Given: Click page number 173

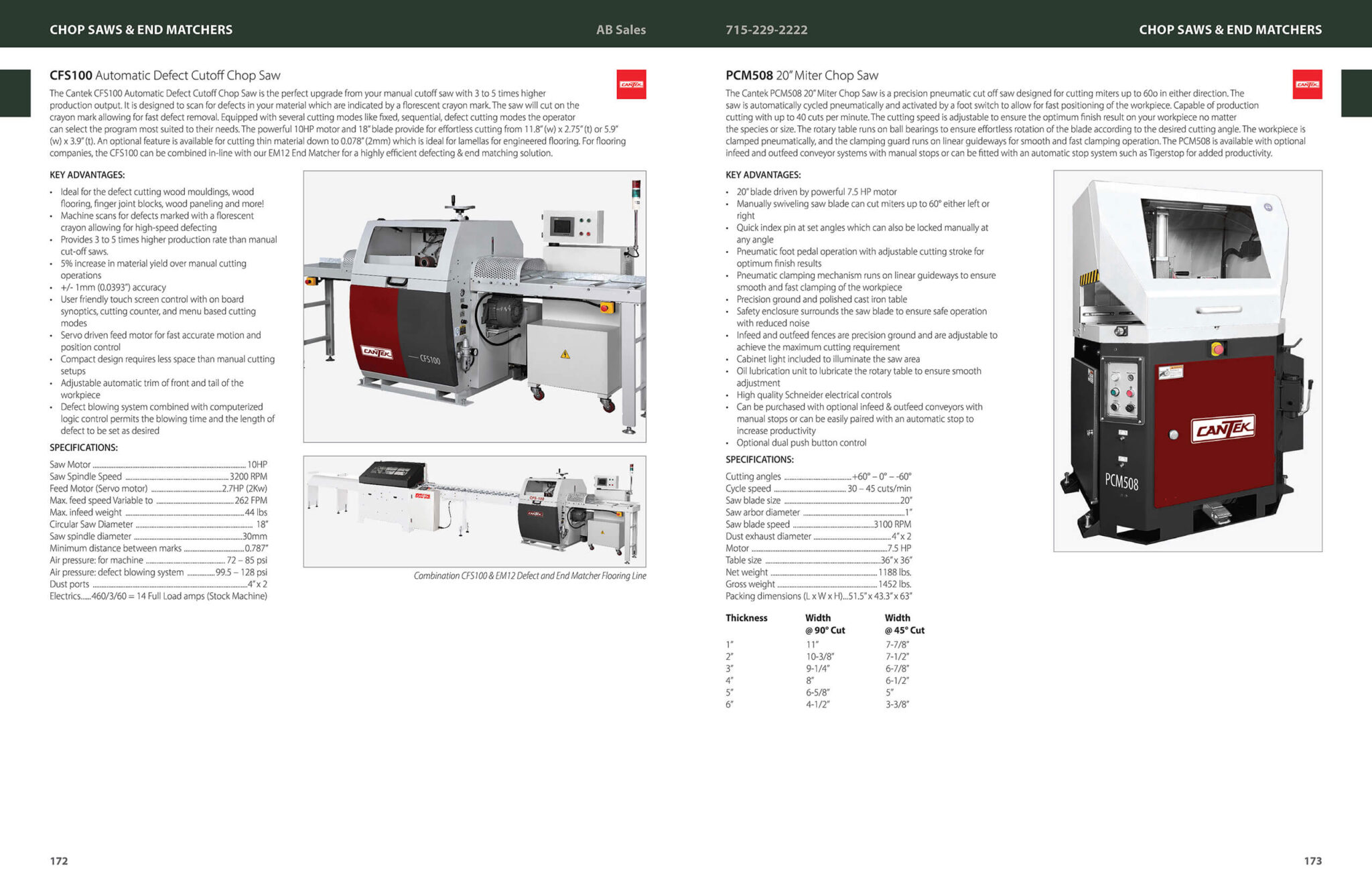Looking at the screenshot, I should click(1312, 861).
